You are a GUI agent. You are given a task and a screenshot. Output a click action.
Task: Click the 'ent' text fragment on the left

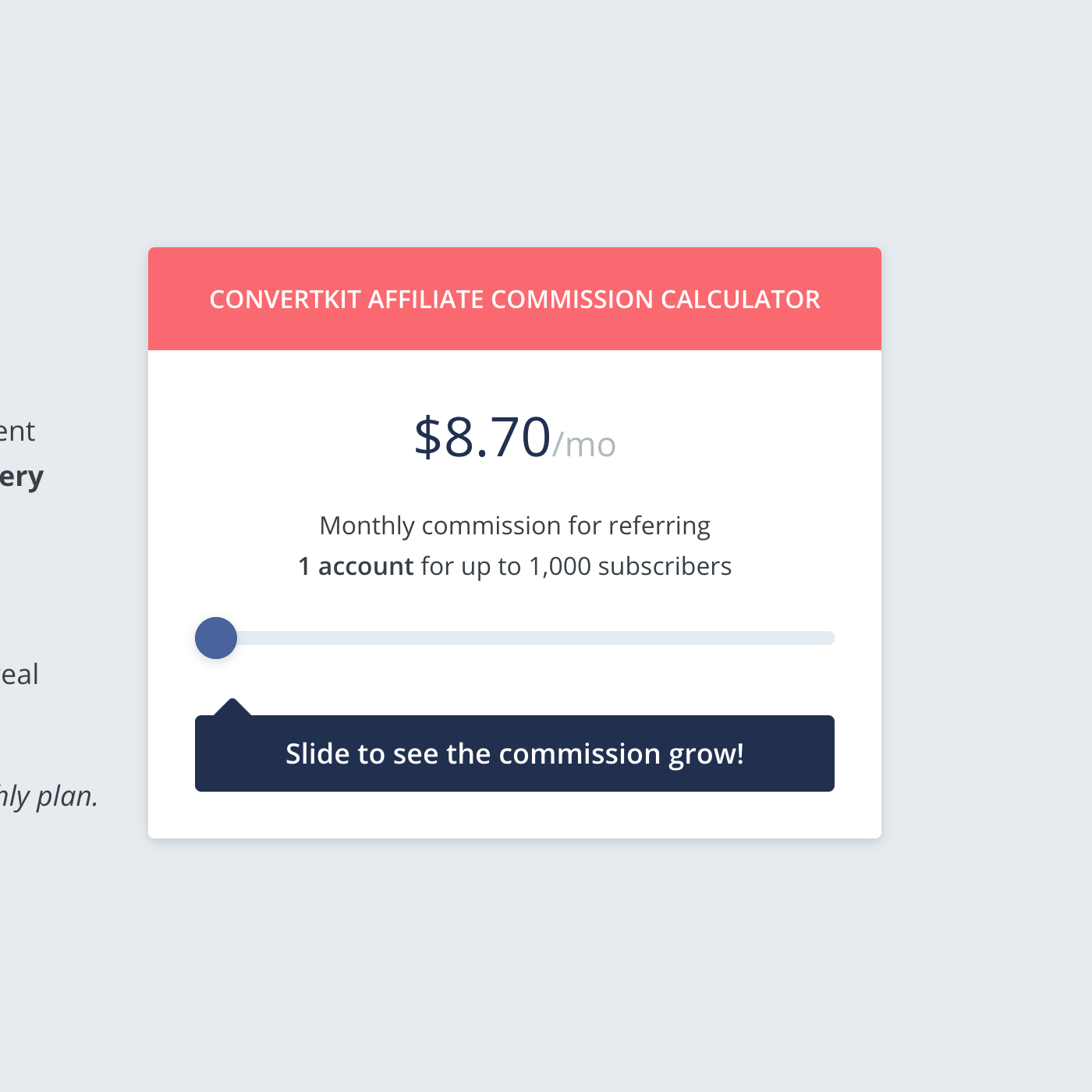[19, 431]
